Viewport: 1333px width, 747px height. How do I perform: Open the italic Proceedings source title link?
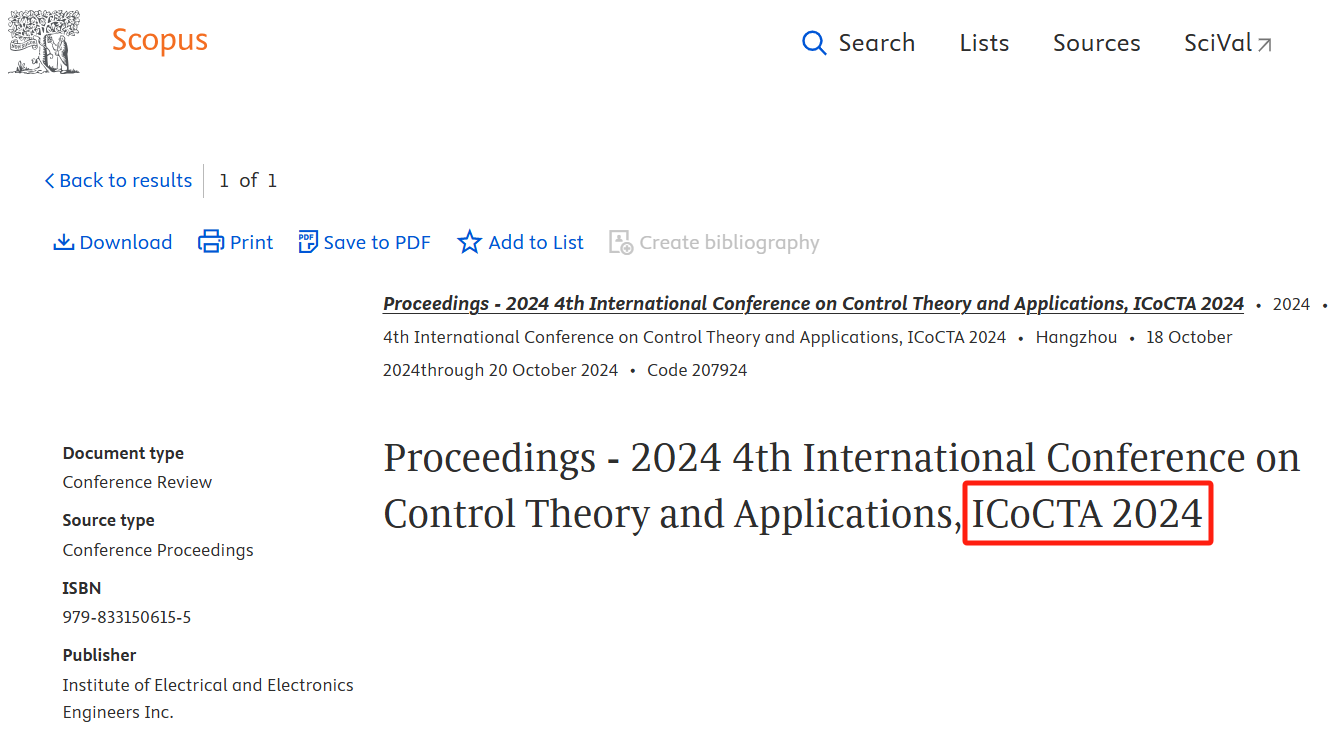pos(813,304)
